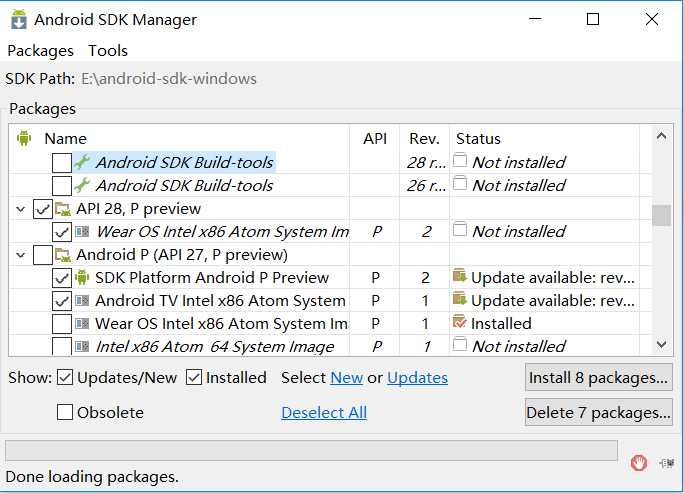Click the loading progress bar
Image resolution: width=684 pixels, height=494 pixels.
coord(311,450)
